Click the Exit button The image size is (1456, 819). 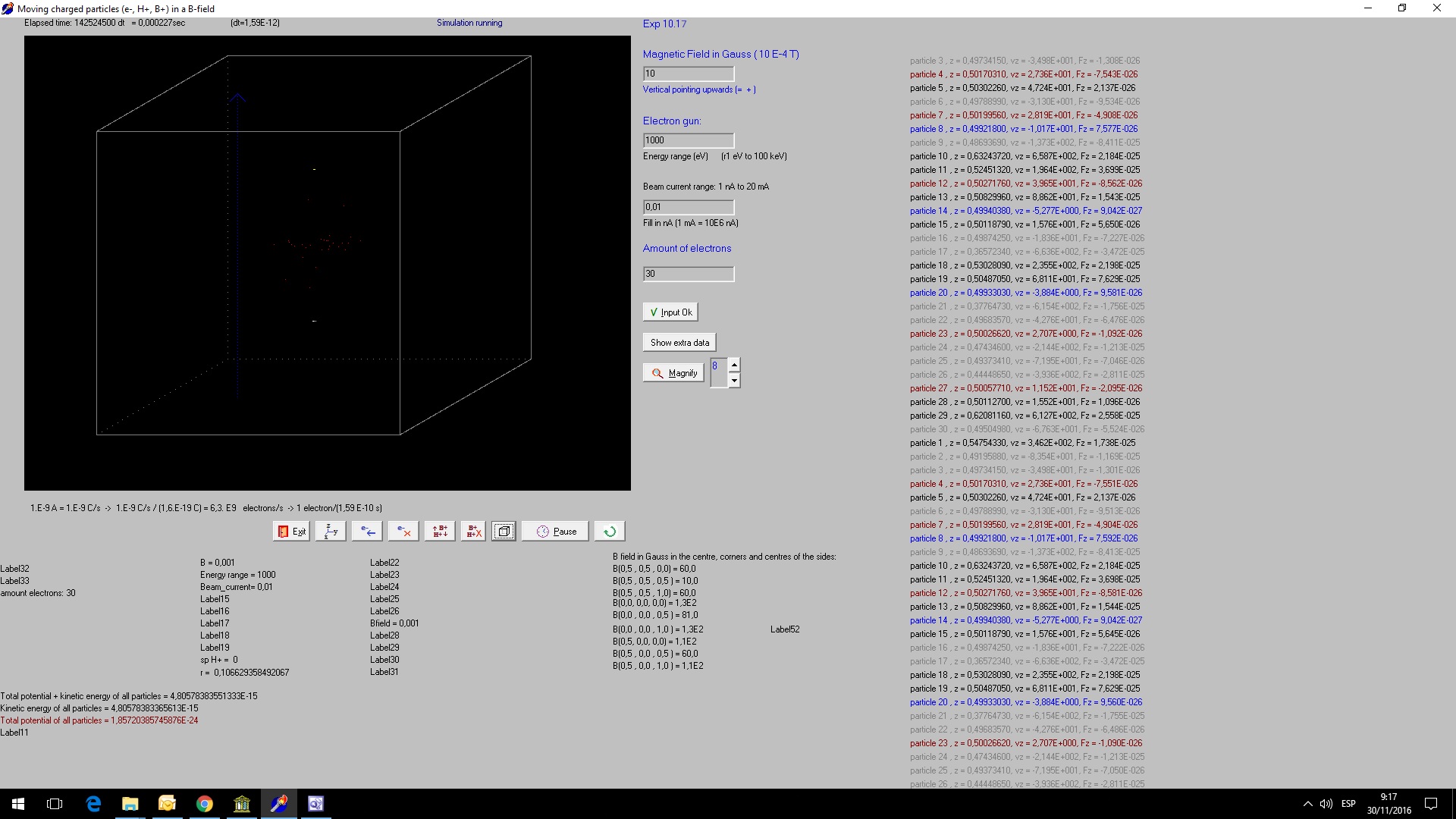(291, 532)
